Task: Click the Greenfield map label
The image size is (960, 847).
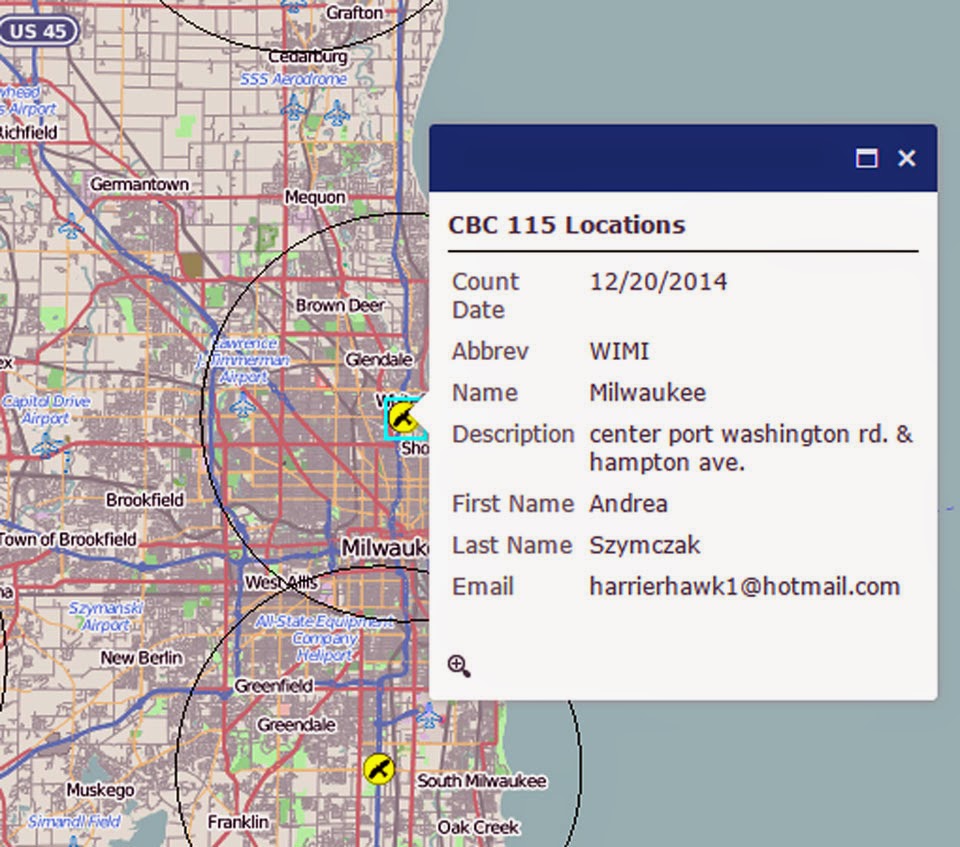Action: pyautogui.click(x=274, y=686)
